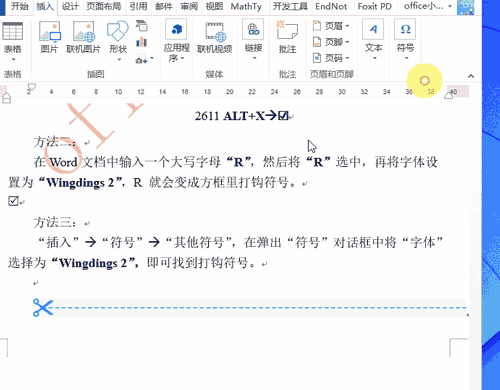Image resolution: width=500 pixels, height=390 pixels.
Task: Click the 页脚 footer icon
Action: tap(317, 42)
